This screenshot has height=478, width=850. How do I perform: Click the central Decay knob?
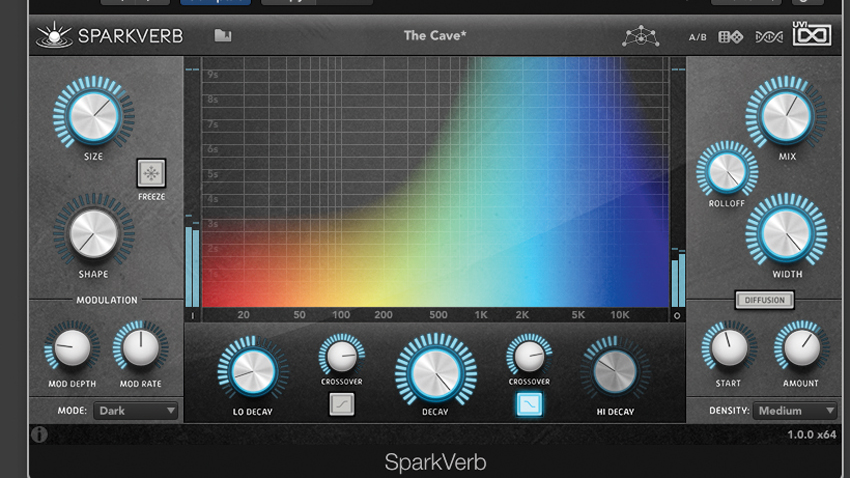[435, 373]
